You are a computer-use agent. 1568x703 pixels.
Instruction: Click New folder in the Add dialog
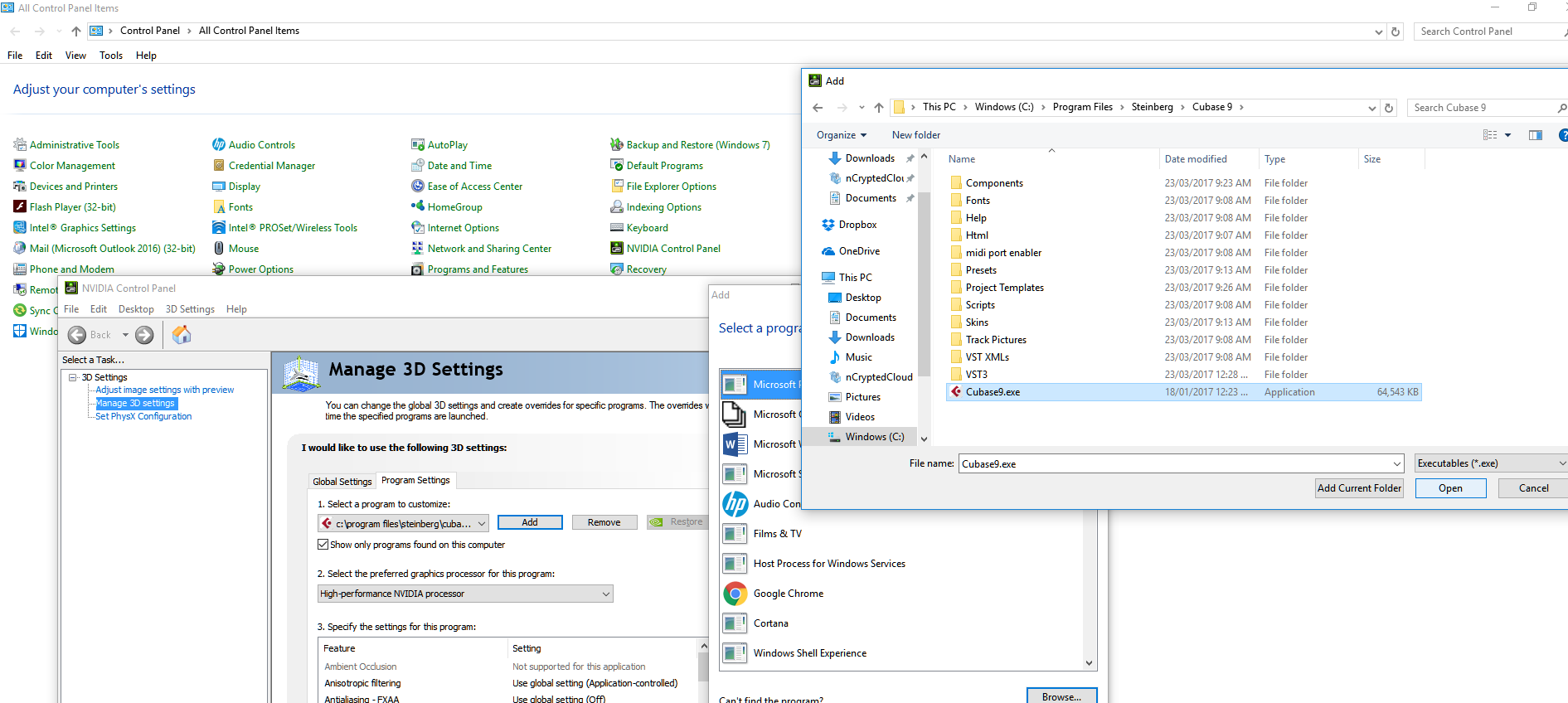(x=915, y=135)
